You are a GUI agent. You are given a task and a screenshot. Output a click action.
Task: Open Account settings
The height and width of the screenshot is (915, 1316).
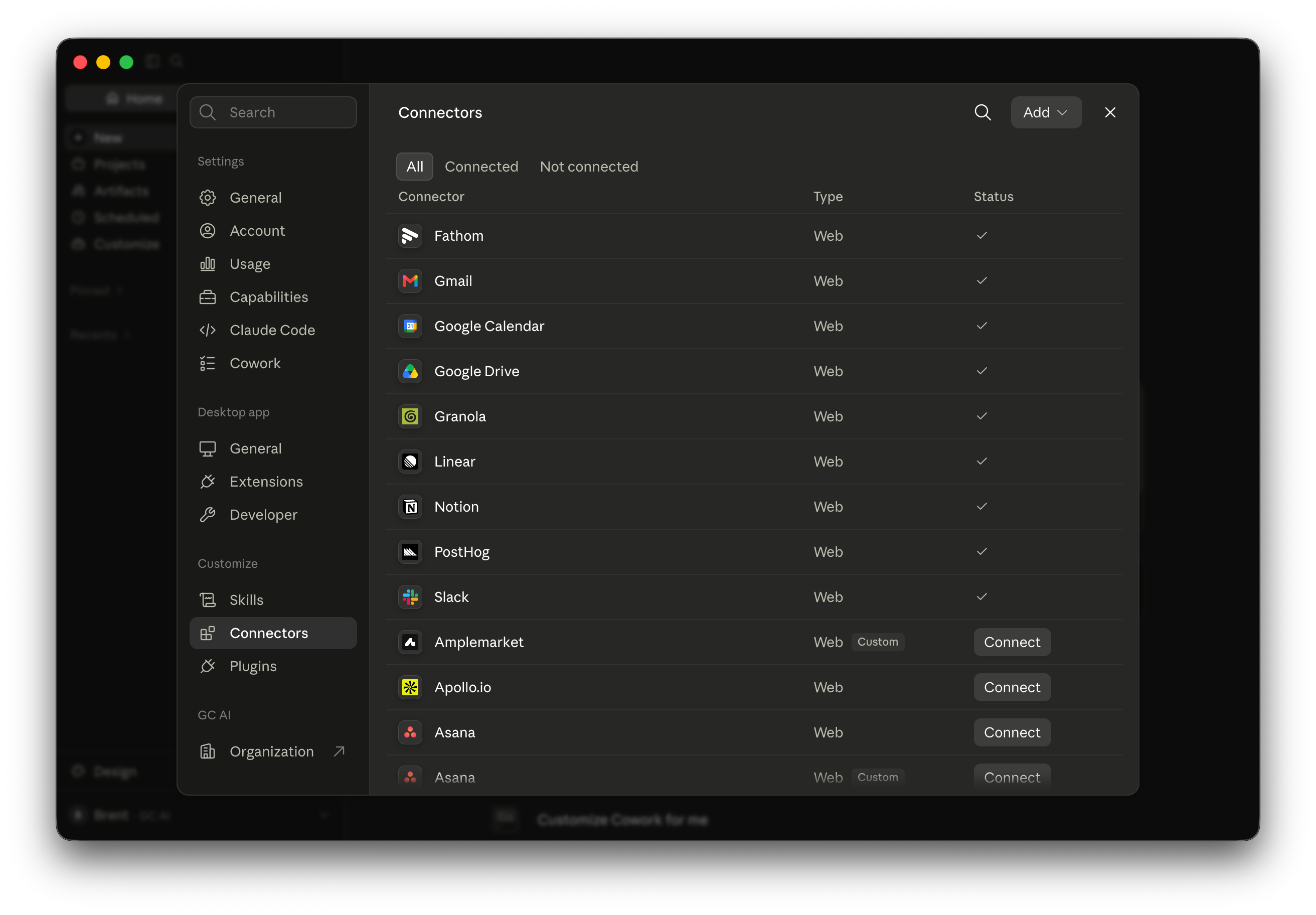click(273, 231)
